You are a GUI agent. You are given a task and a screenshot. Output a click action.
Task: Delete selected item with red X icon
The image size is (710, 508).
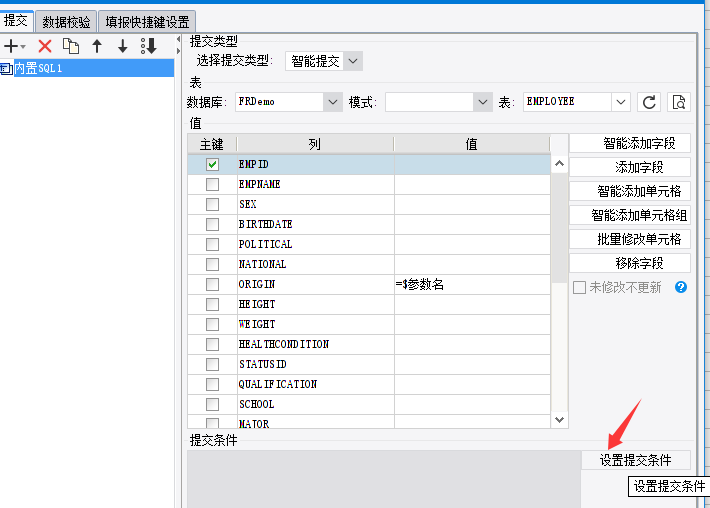(x=45, y=46)
